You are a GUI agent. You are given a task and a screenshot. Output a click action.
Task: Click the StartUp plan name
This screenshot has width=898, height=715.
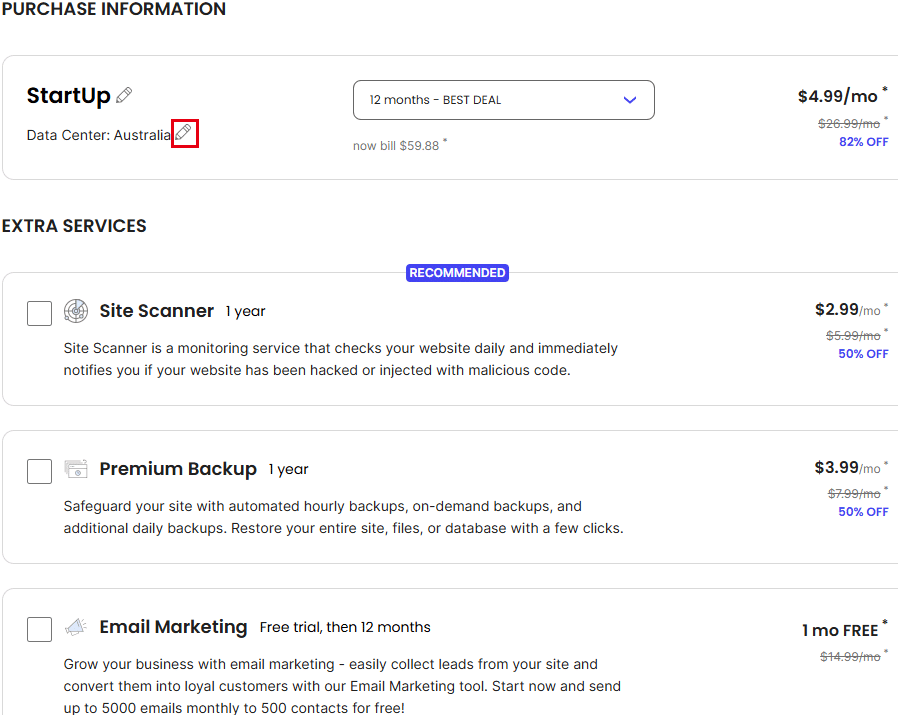point(68,96)
